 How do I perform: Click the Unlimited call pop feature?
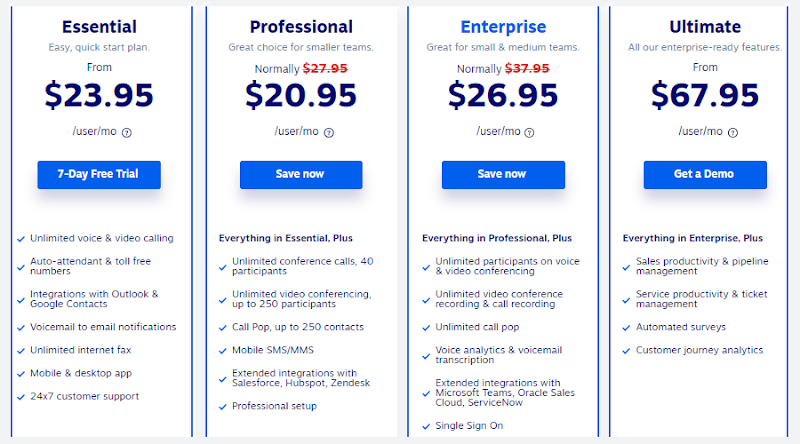(x=477, y=327)
